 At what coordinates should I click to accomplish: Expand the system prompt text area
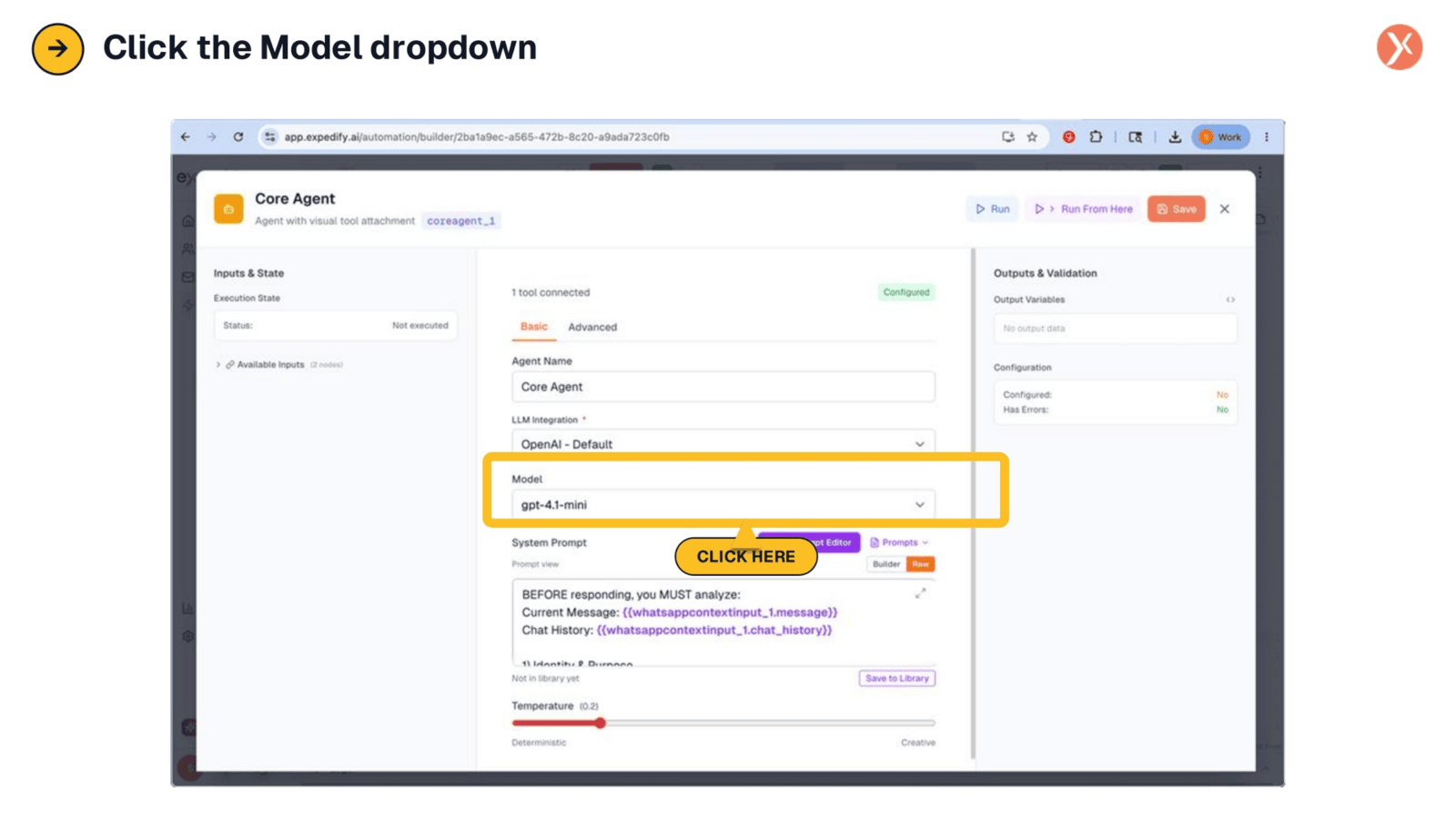920,593
